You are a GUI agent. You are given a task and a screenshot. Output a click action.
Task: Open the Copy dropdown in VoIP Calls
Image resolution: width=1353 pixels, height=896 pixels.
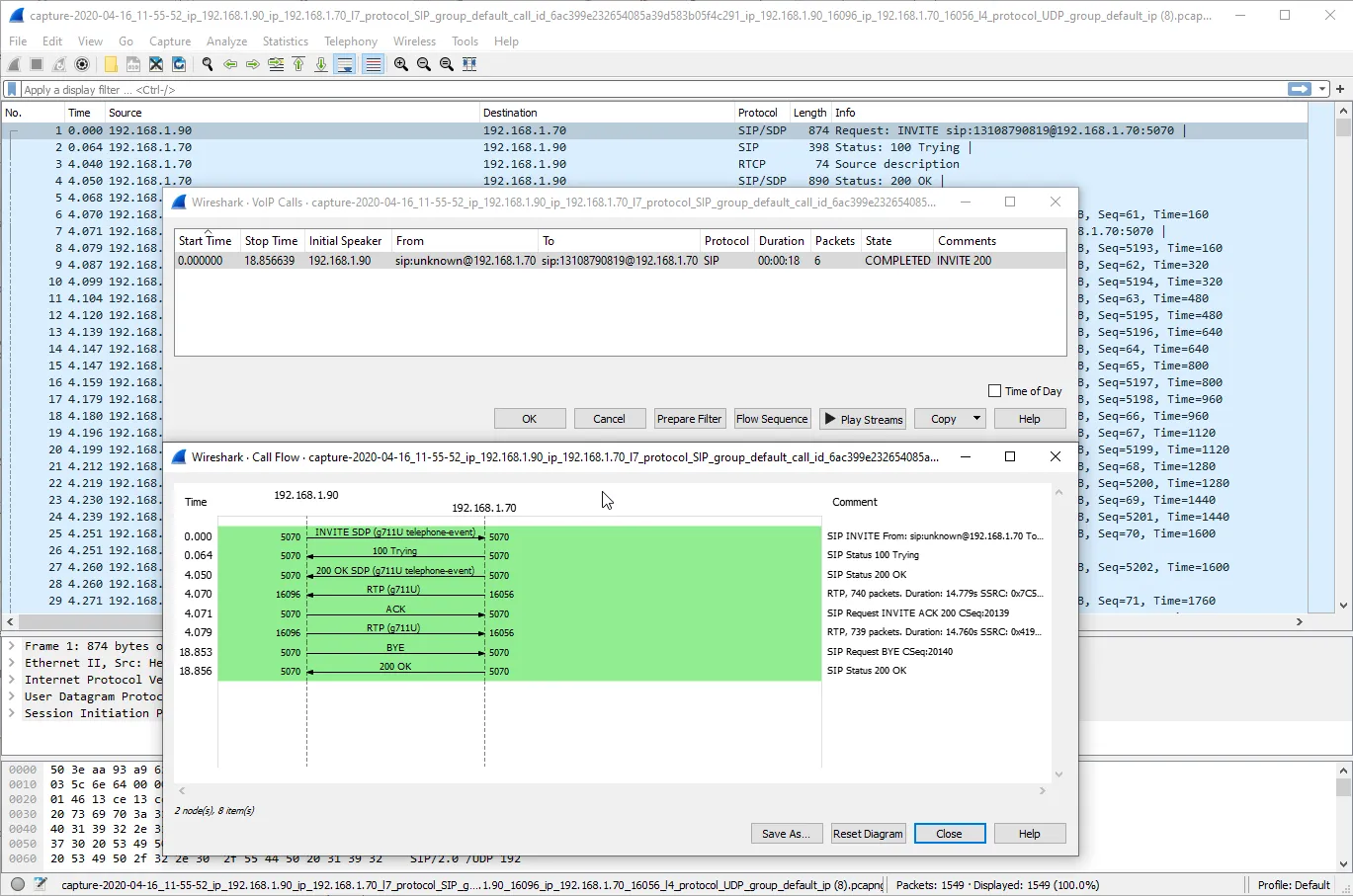tap(975, 419)
